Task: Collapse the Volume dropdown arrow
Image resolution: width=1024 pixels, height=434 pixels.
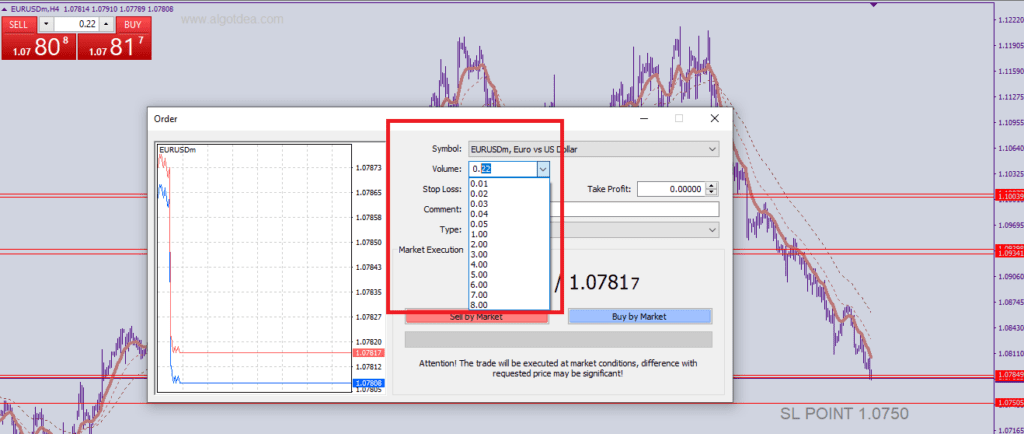Action: coord(543,169)
